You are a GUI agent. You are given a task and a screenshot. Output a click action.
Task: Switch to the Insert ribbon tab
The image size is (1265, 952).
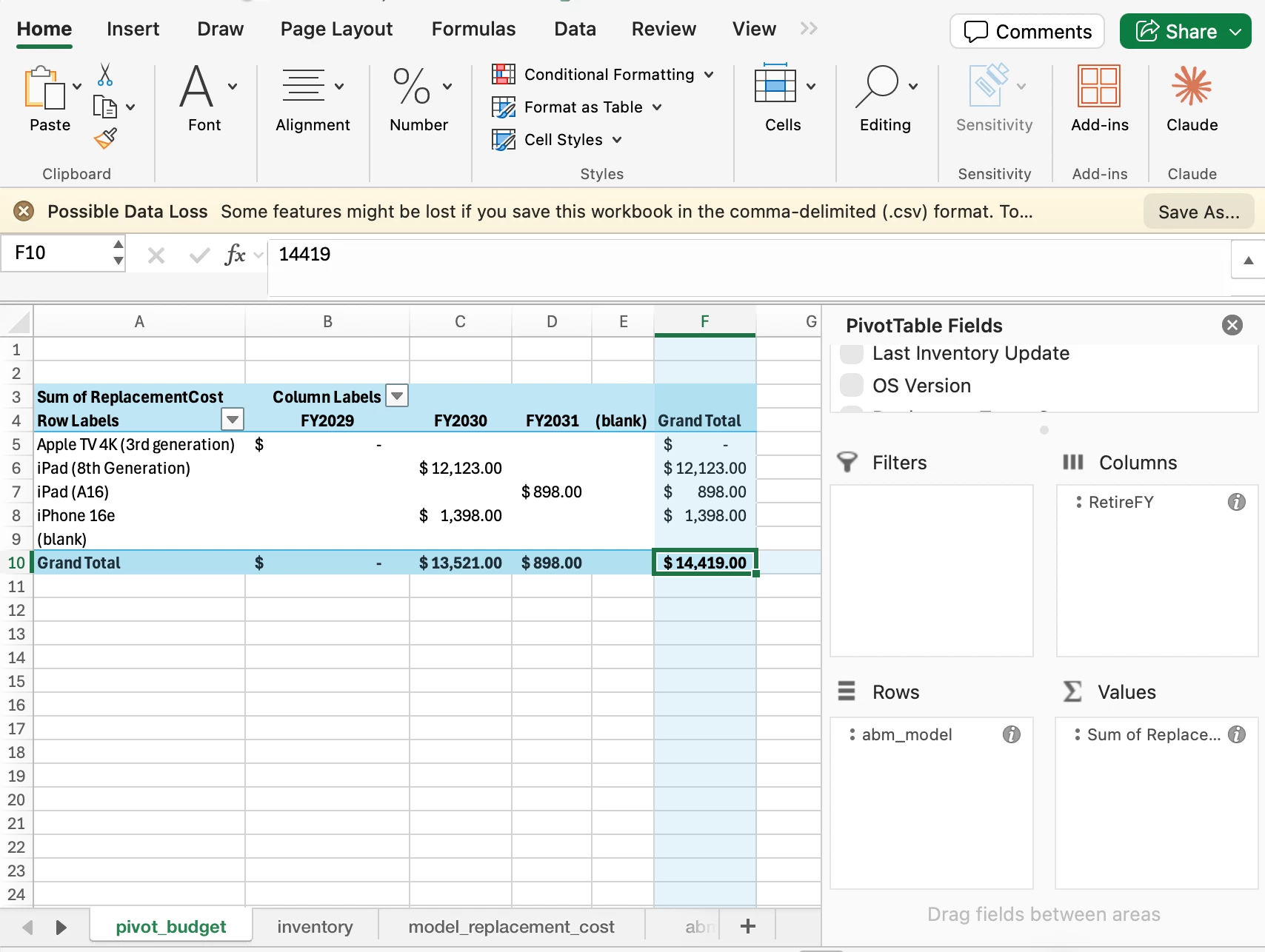tap(133, 29)
